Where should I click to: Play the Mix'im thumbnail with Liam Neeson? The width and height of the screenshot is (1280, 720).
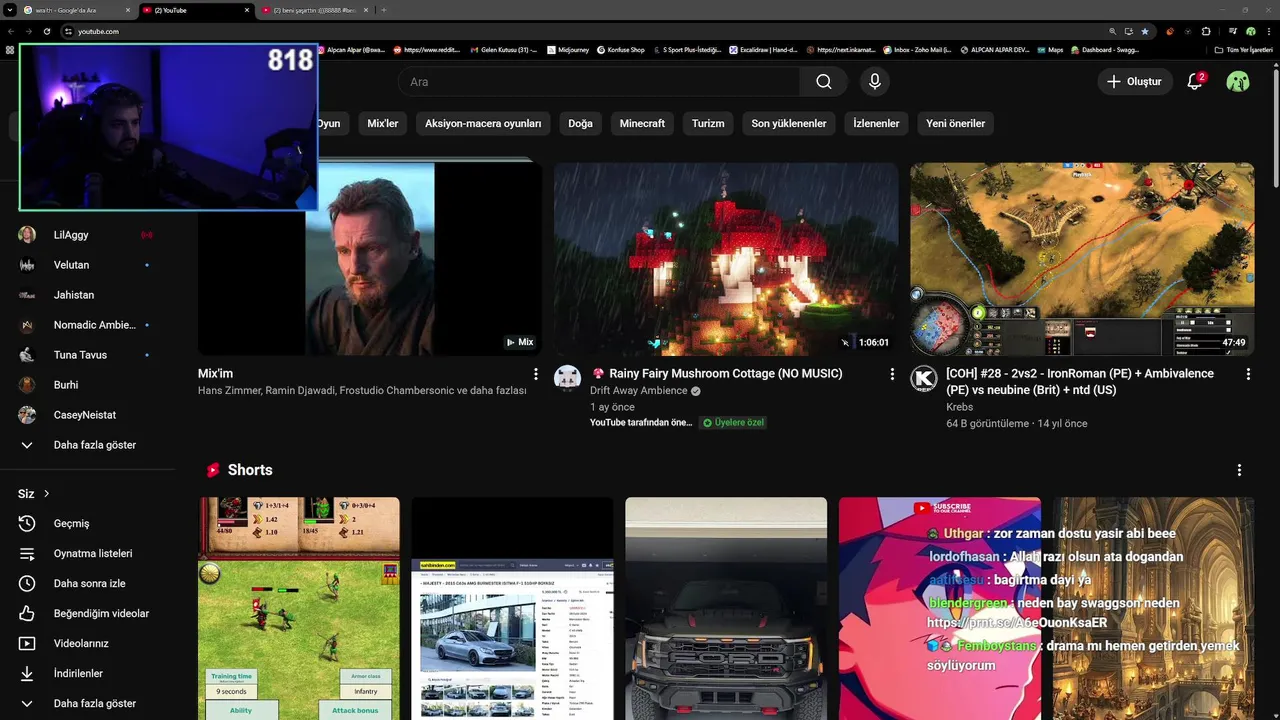(370, 259)
